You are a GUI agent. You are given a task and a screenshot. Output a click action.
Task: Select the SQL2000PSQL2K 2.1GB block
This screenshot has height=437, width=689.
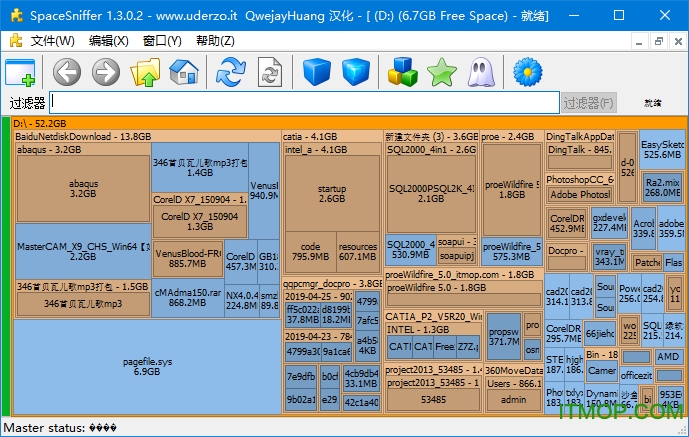point(431,193)
